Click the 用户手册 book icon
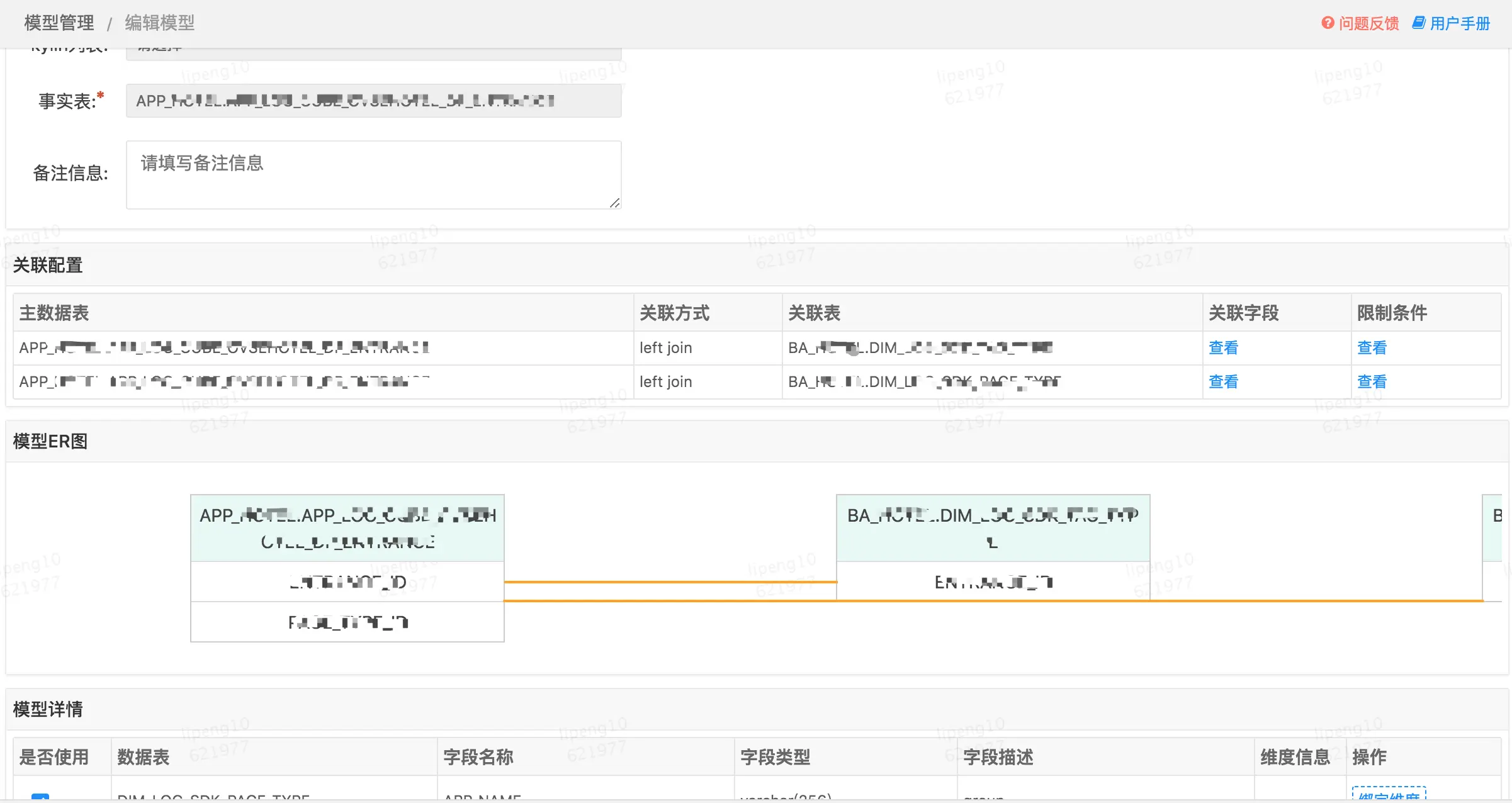Image resolution: width=1512 pixels, height=803 pixels. pyautogui.click(x=1419, y=23)
